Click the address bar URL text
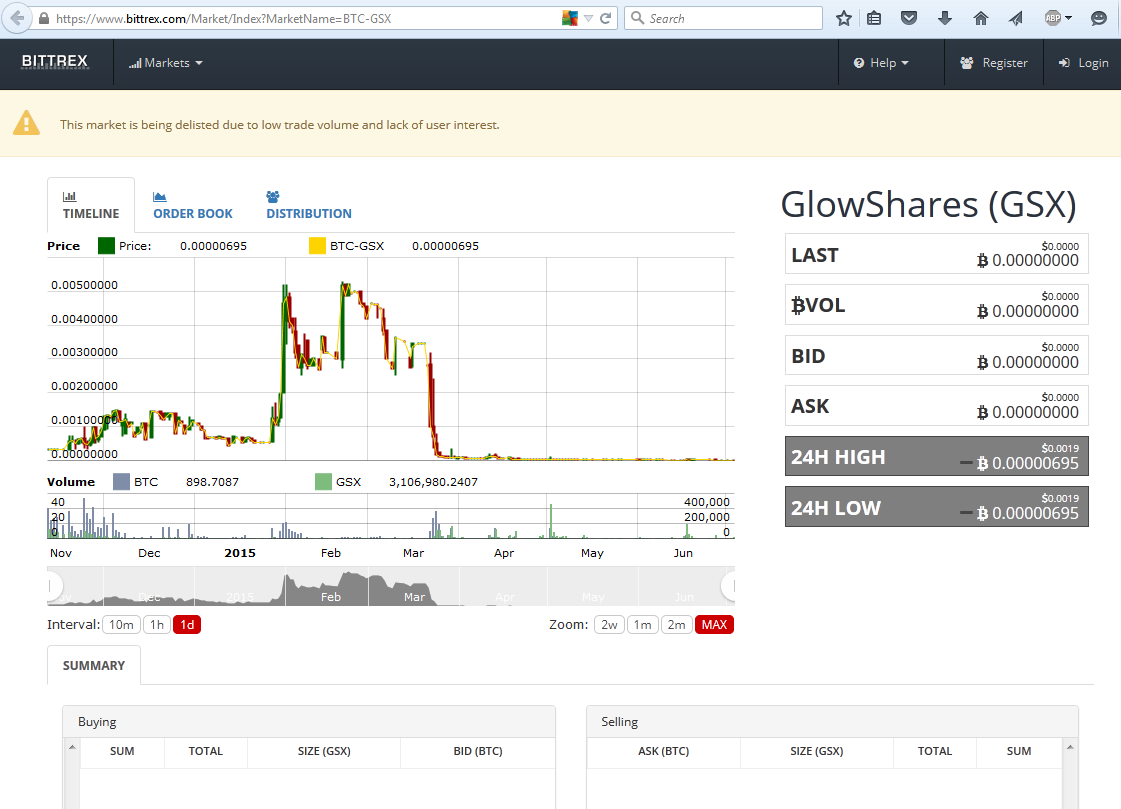1121x809 pixels. point(223,19)
